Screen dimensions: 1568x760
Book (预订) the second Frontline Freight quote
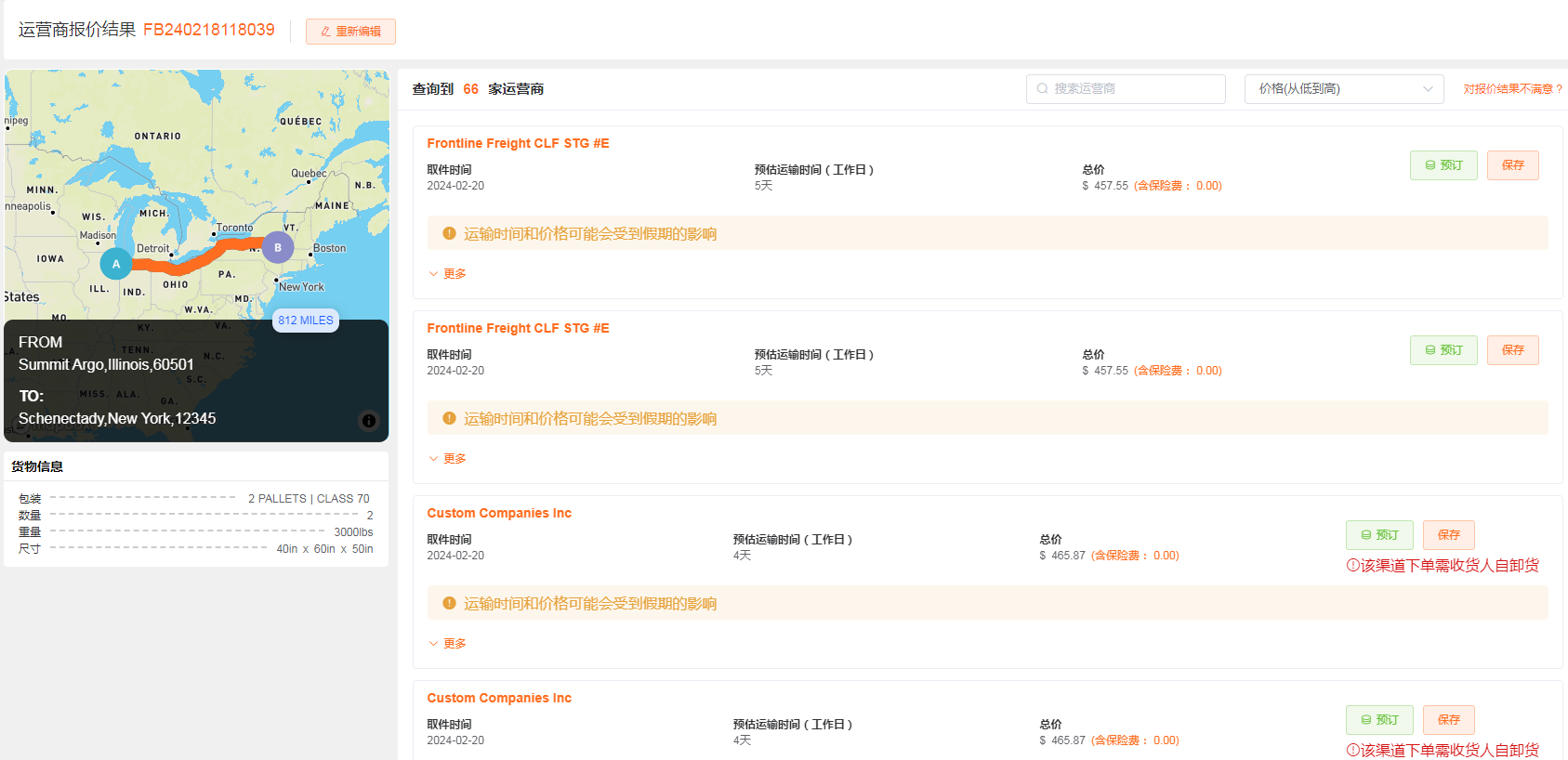point(1443,350)
